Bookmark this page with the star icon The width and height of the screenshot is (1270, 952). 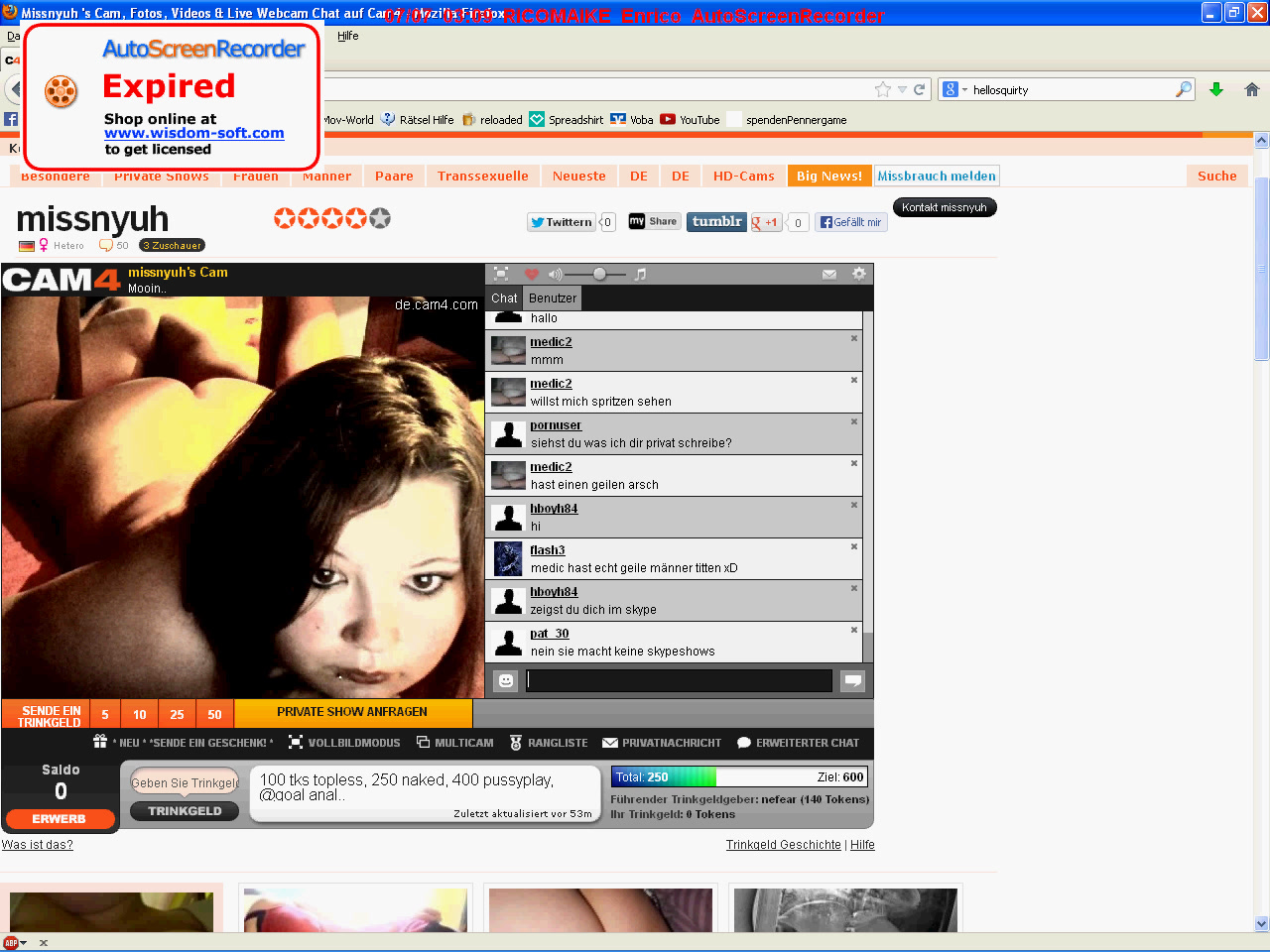pyautogui.click(x=883, y=90)
